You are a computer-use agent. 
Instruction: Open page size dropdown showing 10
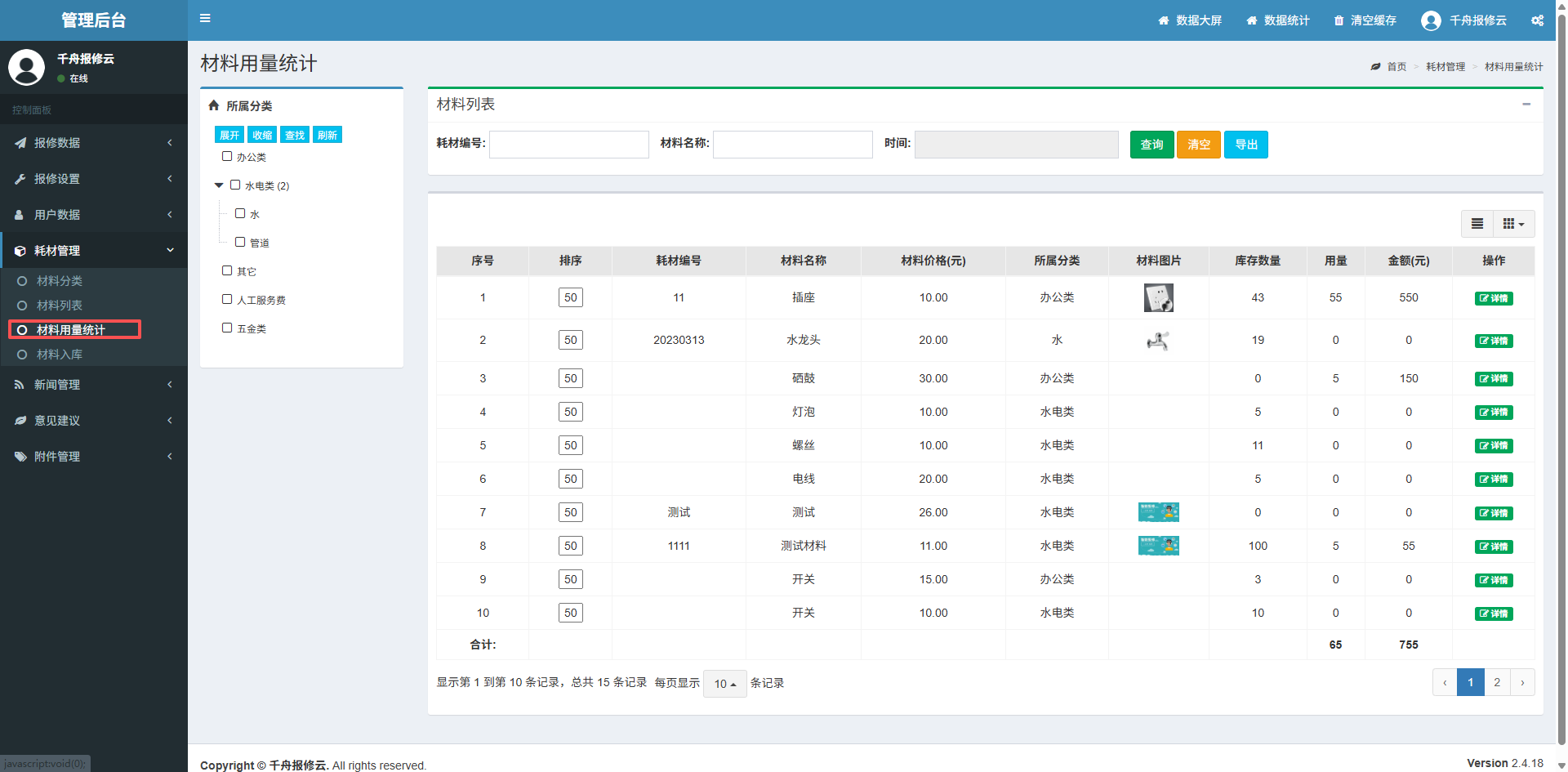725,683
